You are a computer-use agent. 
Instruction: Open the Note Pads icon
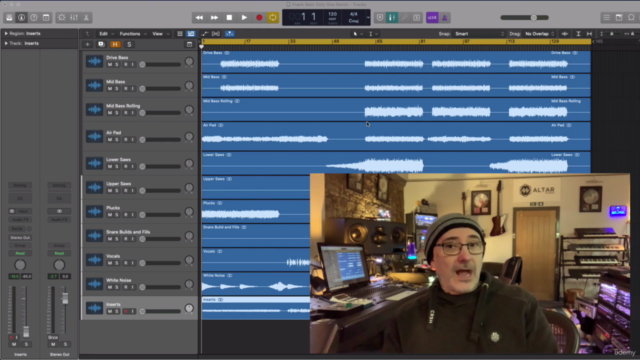pyautogui.click(x=619, y=18)
